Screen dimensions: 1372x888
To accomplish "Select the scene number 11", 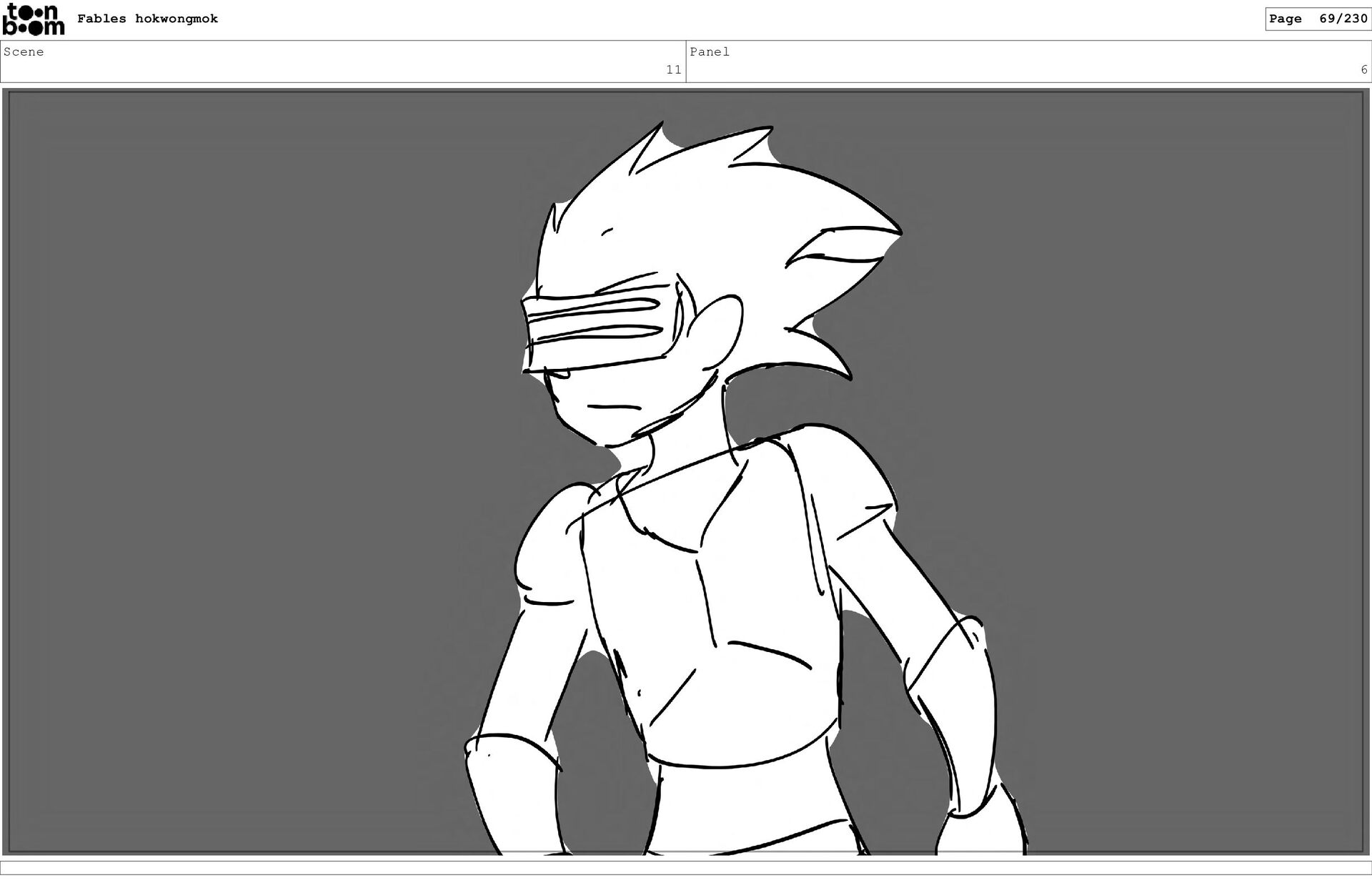I will (673, 69).
